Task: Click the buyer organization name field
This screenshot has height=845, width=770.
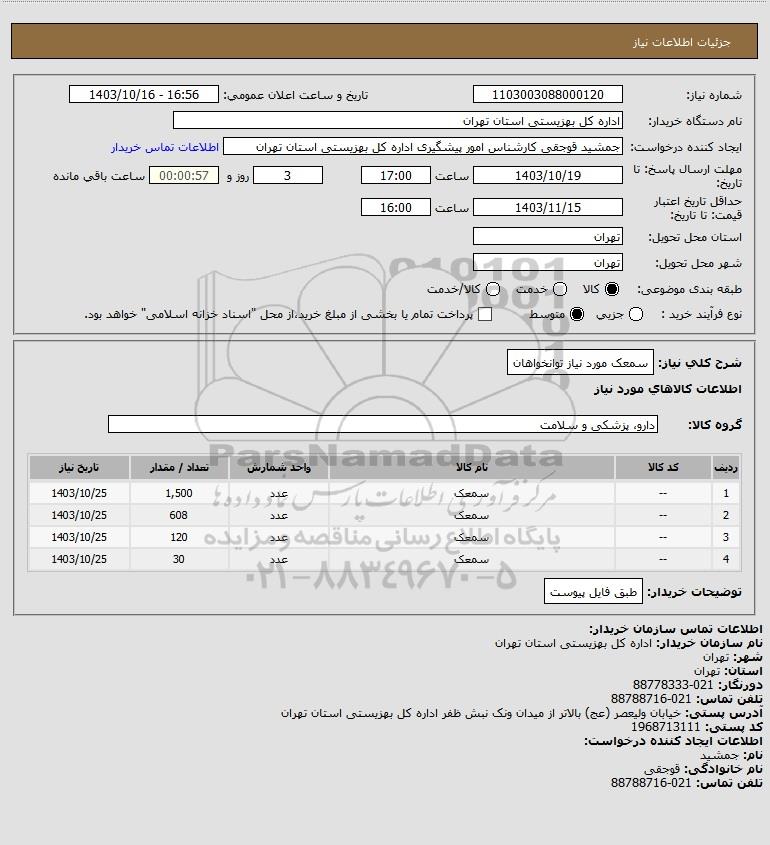Action: pos(398,120)
